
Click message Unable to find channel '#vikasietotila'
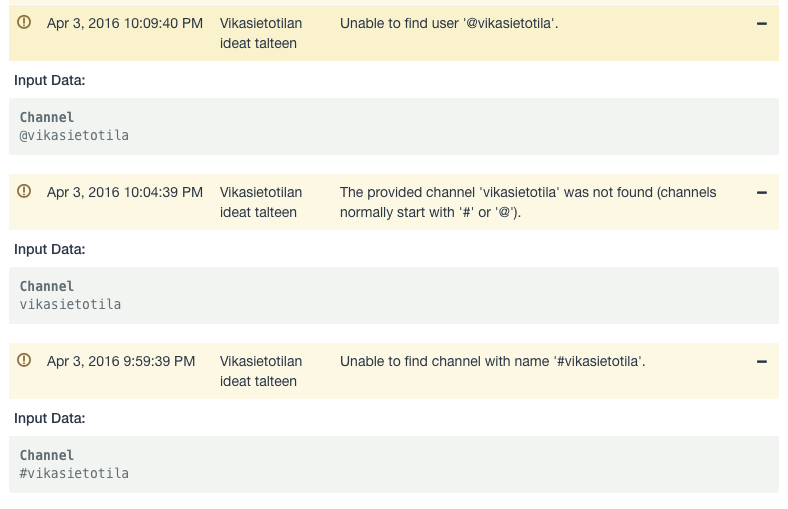(x=492, y=361)
